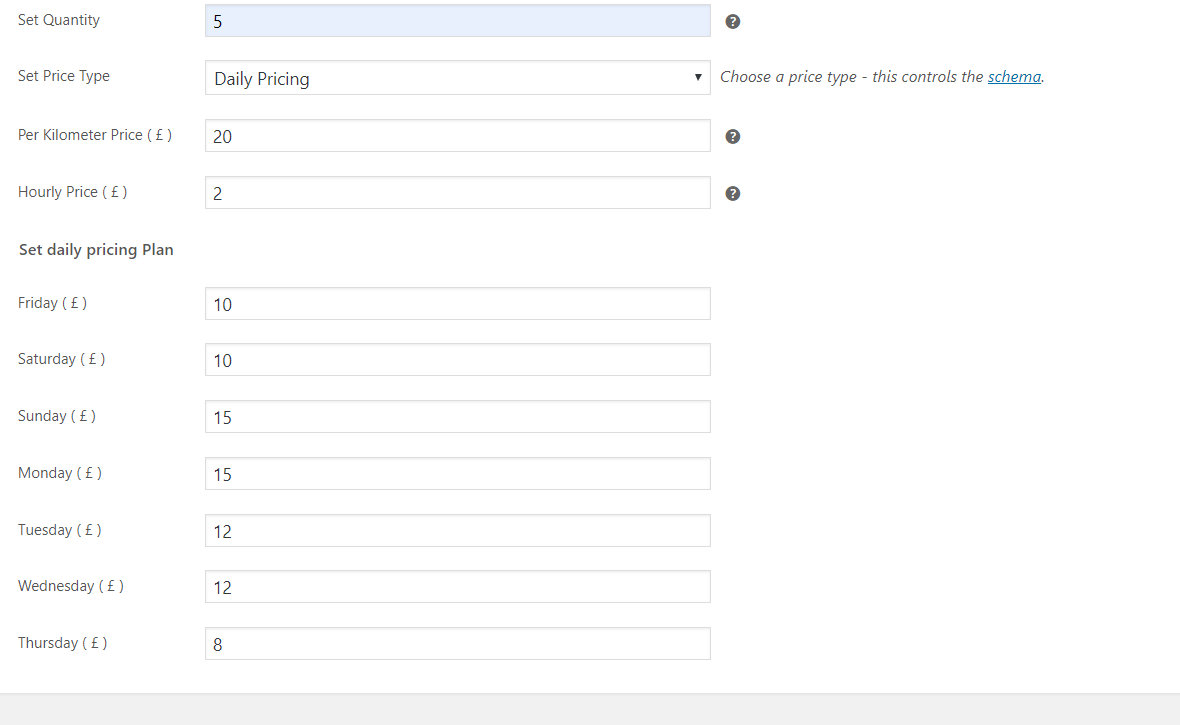Click the Thursday price input box
The image size is (1180, 725).
point(457,644)
